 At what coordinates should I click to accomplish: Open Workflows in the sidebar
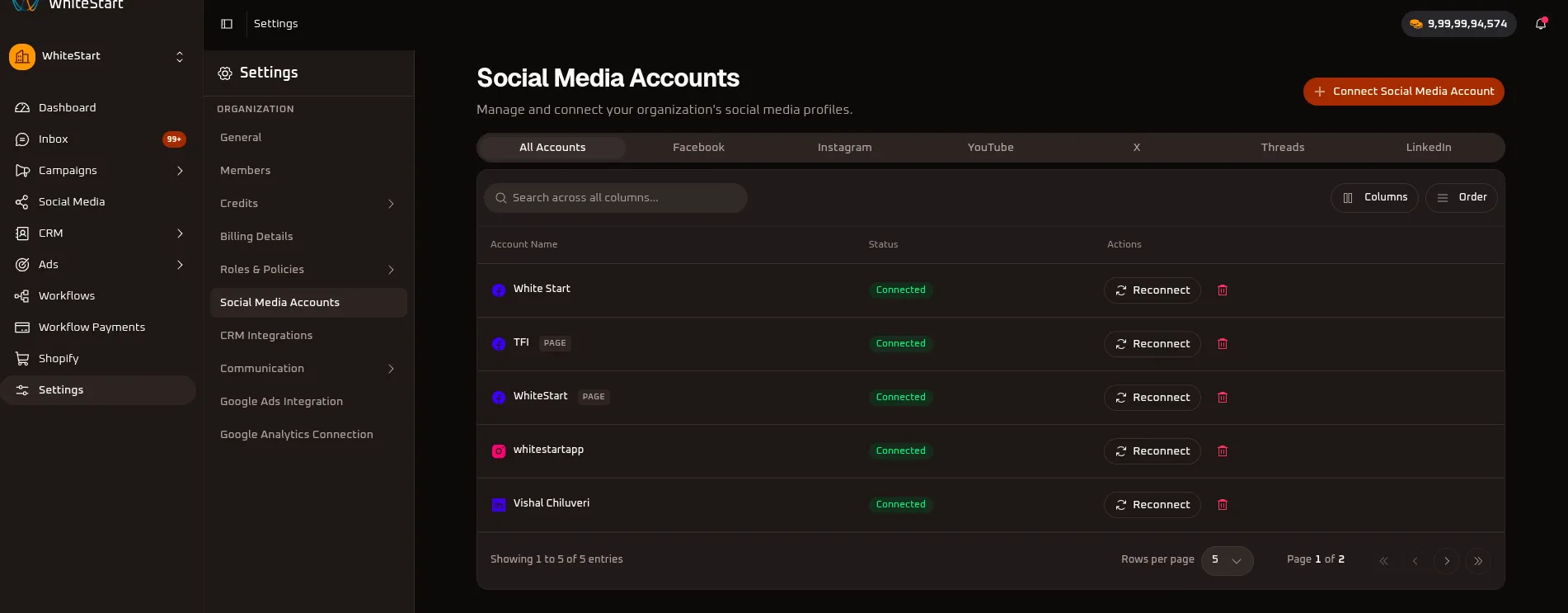click(98, 296)
